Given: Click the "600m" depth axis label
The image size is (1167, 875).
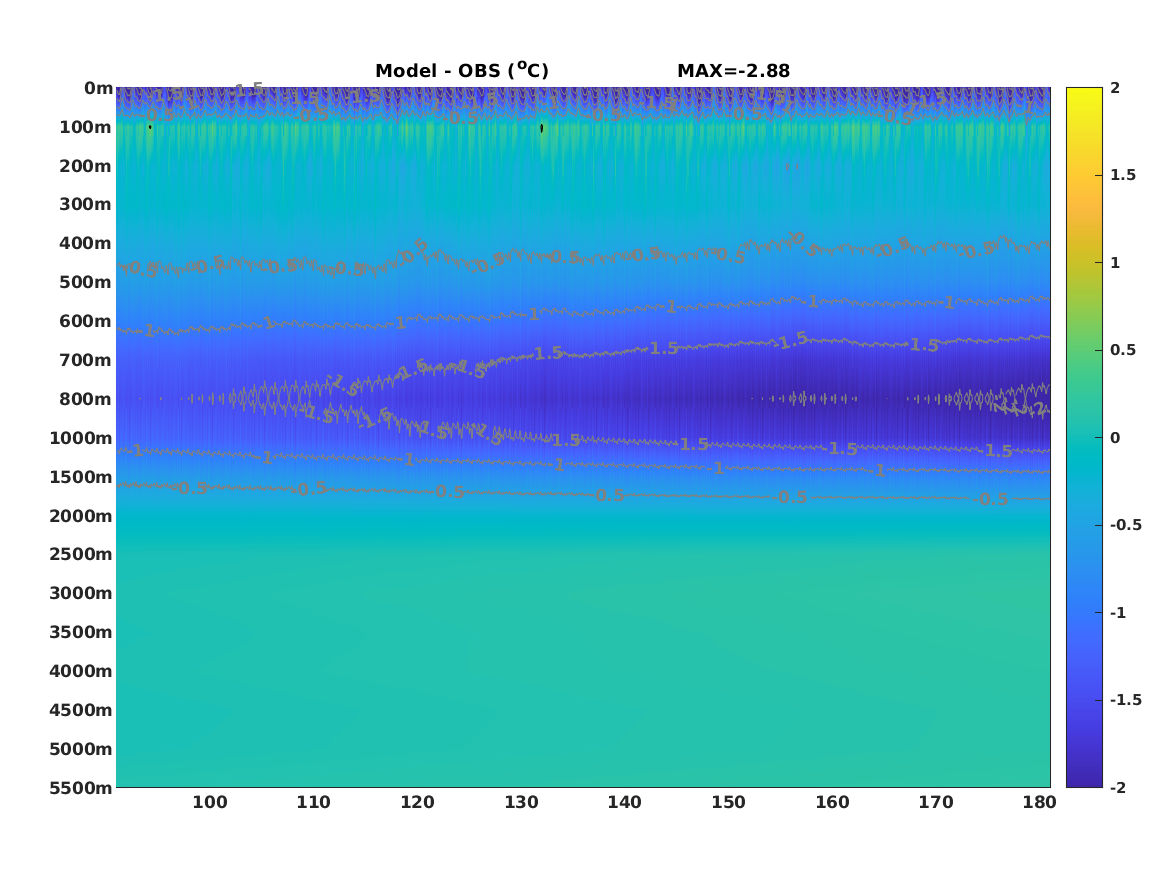Looking at the screenshot, I should tap(86, 321).
